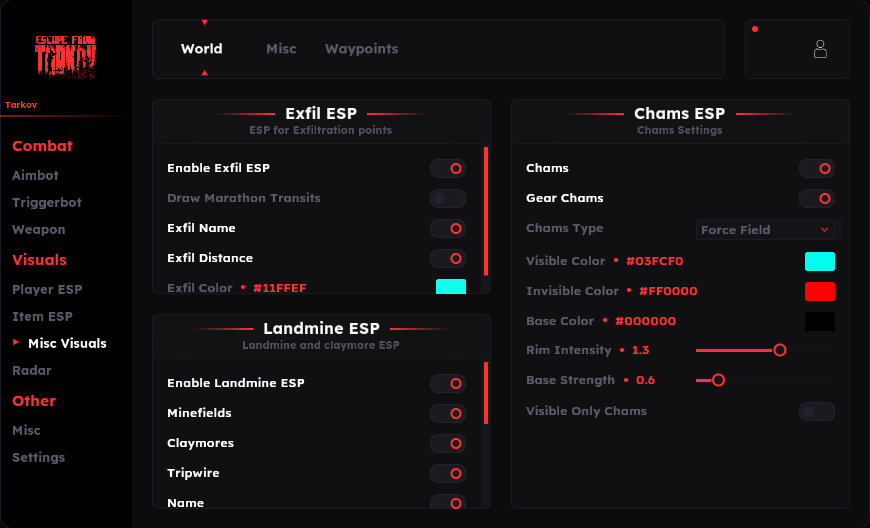Switch to the Misc tab
Image resolution: width=870 pixels, height=528 pixels.
281,49
